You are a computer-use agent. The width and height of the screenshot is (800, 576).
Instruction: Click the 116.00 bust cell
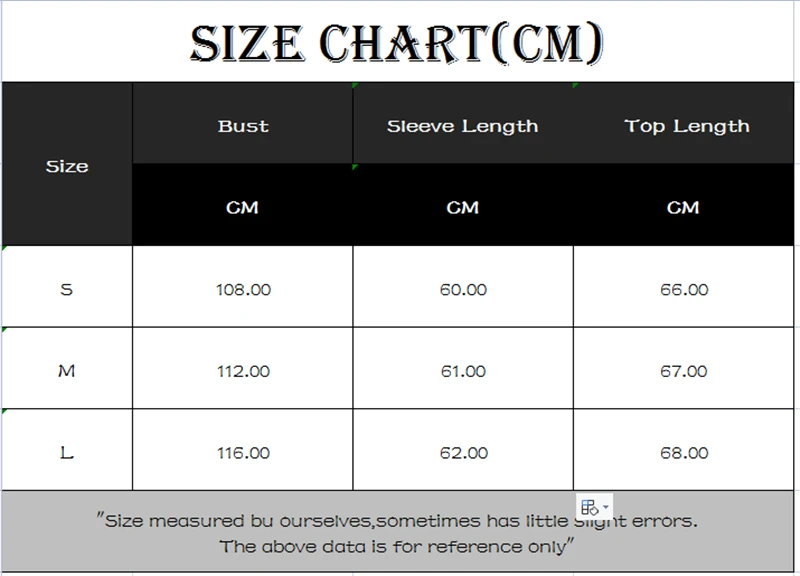(x=243, y=452)
